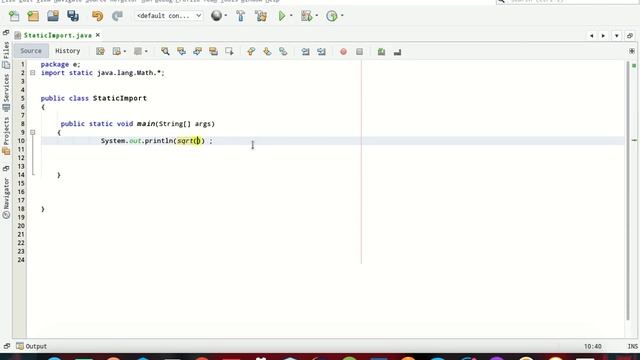
Task: Run the project with the green arrow
Action: click(282, 16)
